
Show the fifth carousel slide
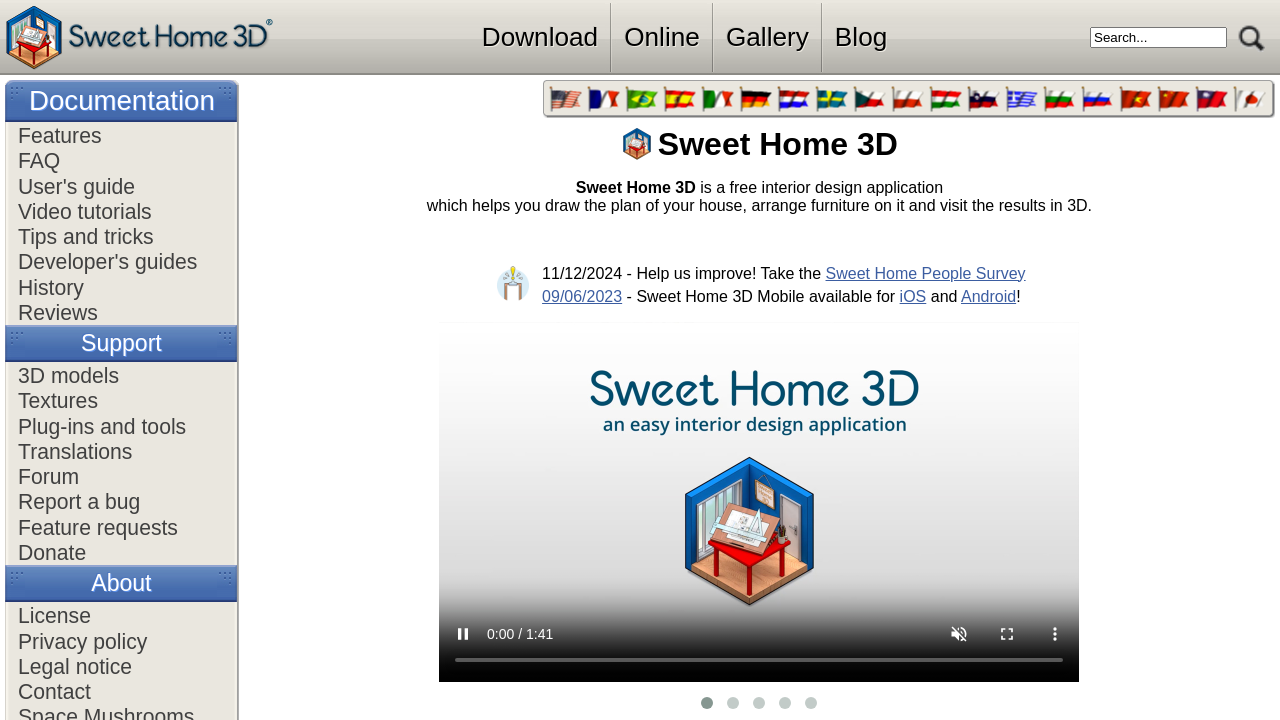pyautogui.click(x=811, y=703)
